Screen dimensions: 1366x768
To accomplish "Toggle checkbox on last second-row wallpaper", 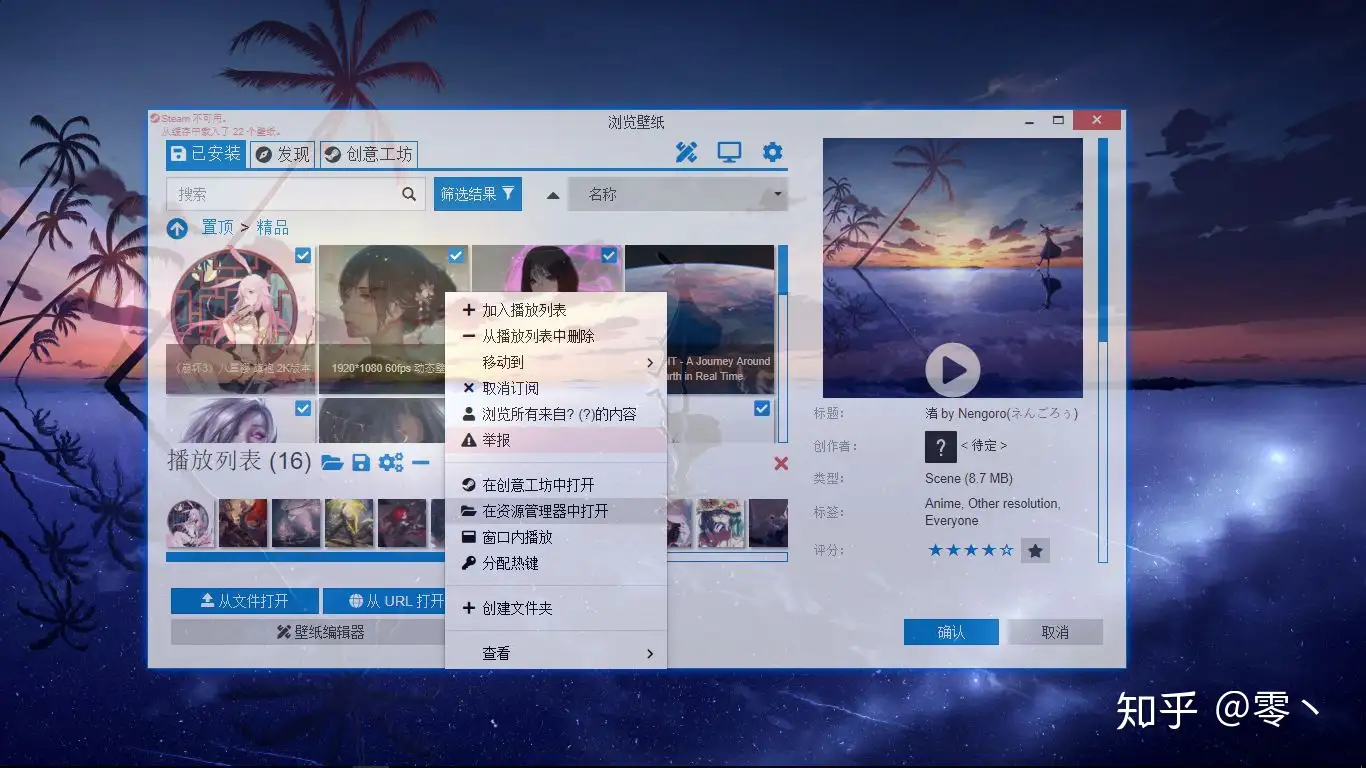I will (x=762, y=408).
